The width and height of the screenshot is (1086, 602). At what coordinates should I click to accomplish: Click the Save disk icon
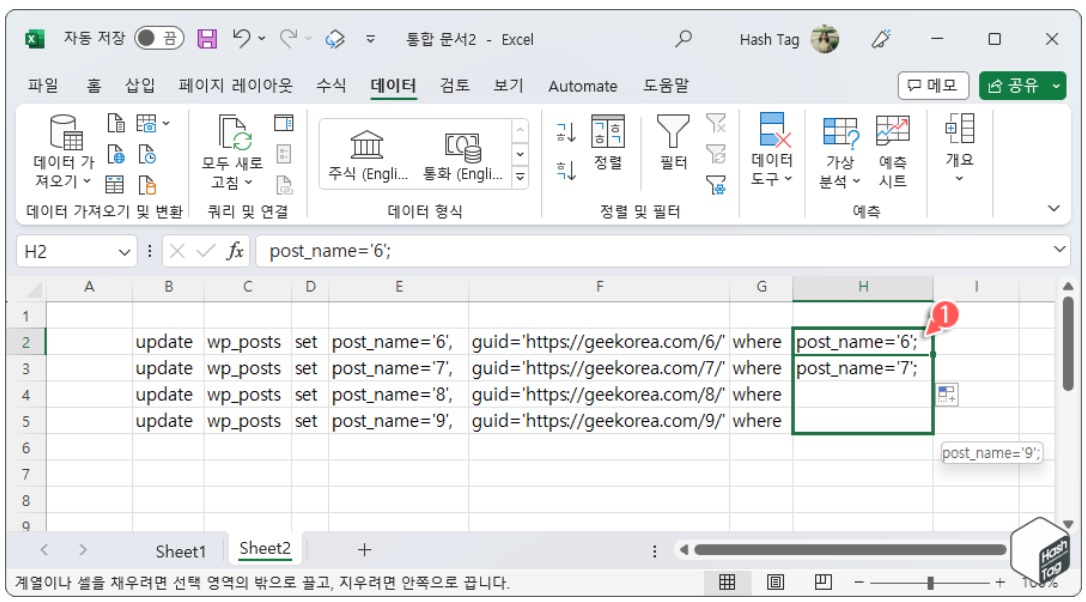[x=207, y=38]
